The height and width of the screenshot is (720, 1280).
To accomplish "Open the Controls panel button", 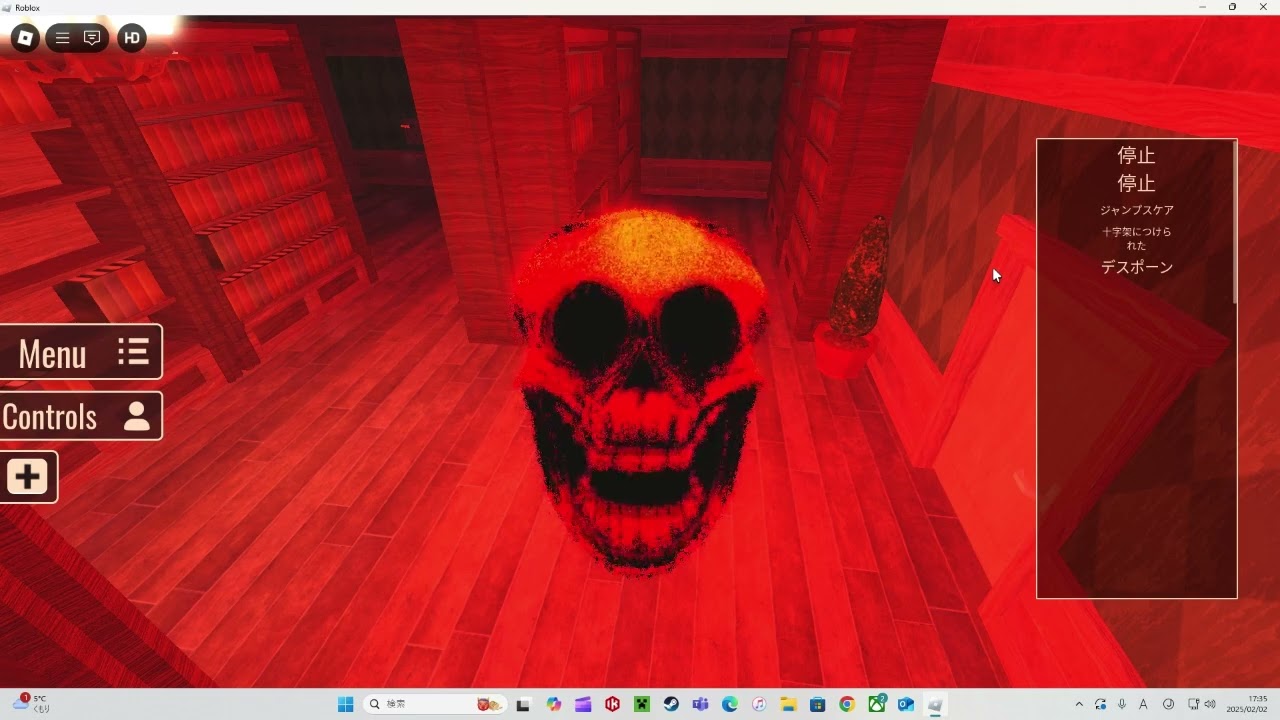I will [x=80, y=416].
